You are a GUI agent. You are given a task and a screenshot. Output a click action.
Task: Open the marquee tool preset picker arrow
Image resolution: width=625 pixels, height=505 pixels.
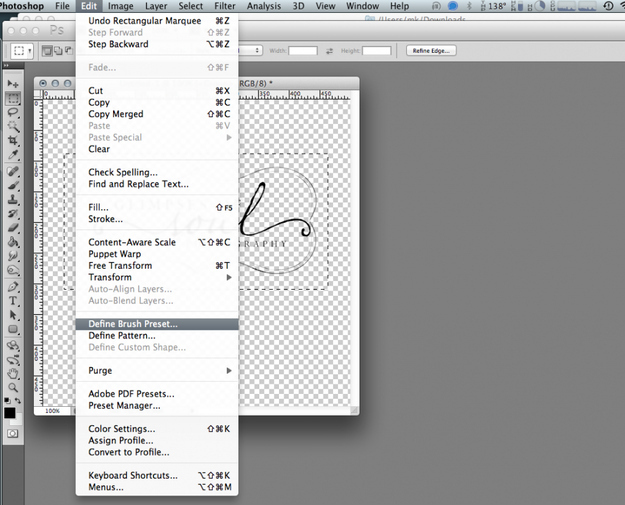click(x=29, y=51)
